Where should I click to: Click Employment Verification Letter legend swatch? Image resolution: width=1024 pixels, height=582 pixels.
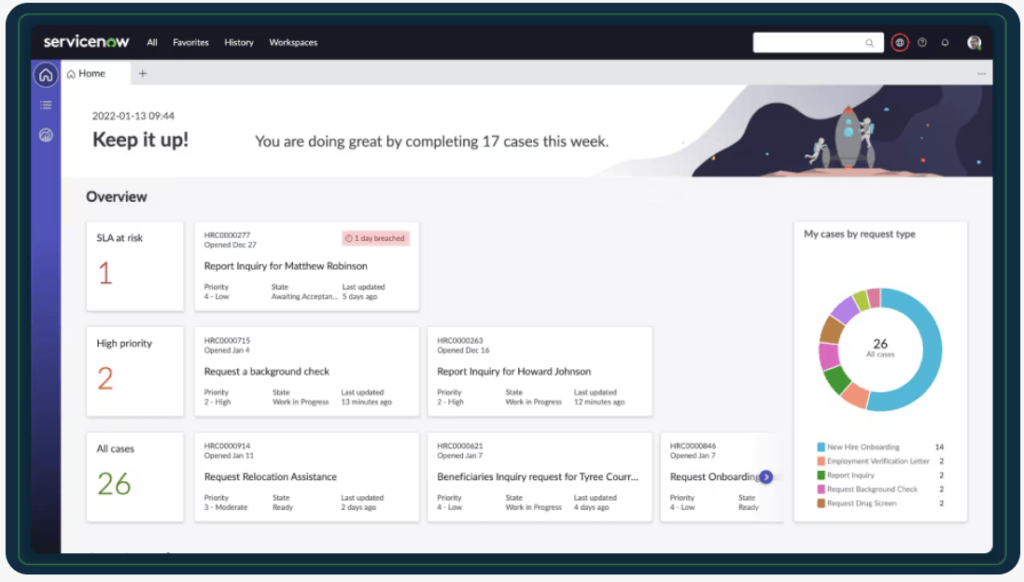tap(821, 461)
